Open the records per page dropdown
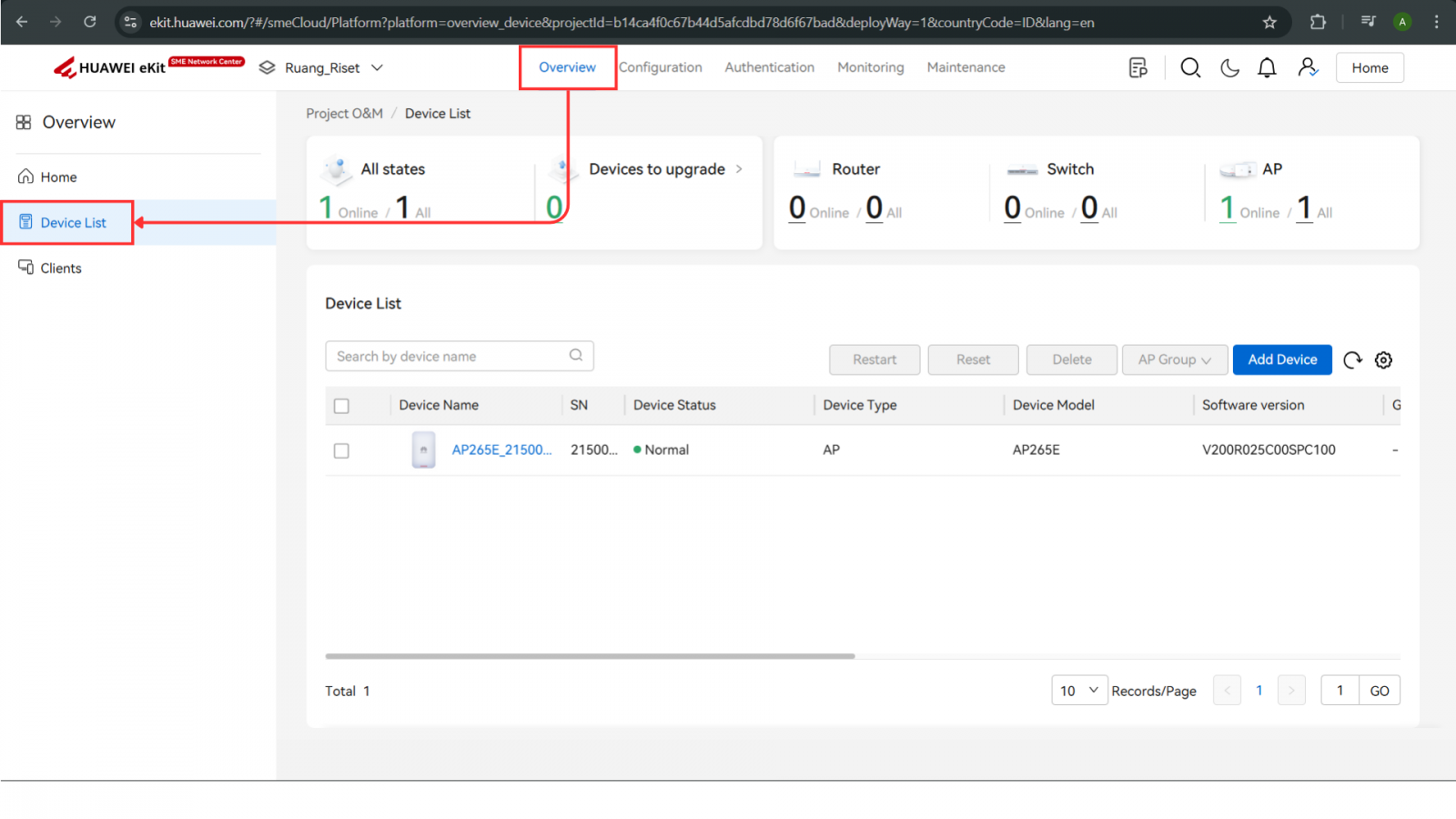Viewport: 1456px width, 819px height. (1078, 691)
